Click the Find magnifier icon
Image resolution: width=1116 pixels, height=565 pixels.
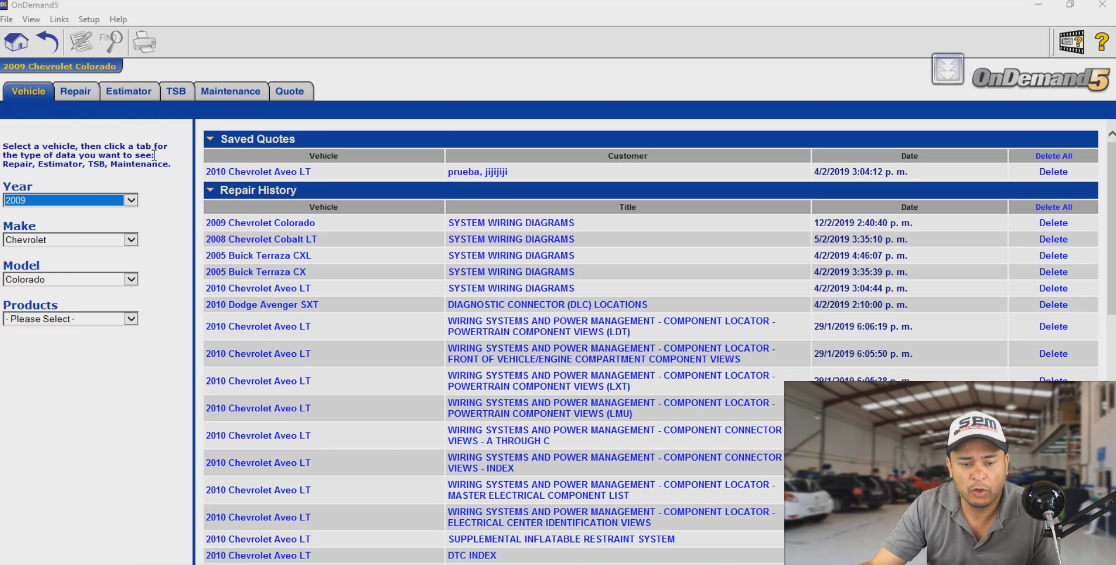pos(111,42)
